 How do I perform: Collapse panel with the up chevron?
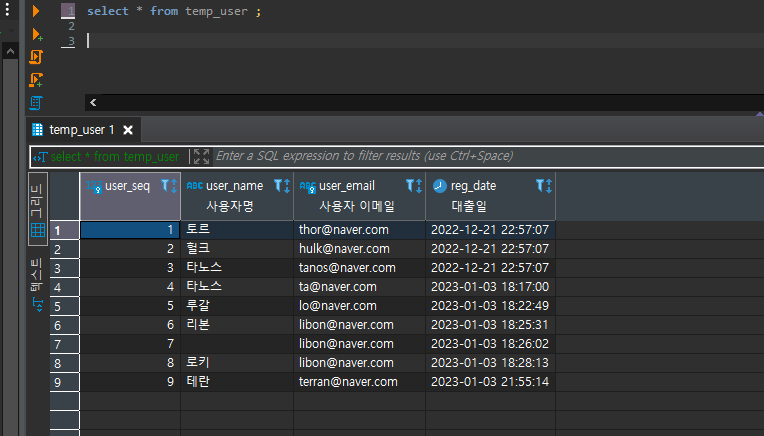10,51
